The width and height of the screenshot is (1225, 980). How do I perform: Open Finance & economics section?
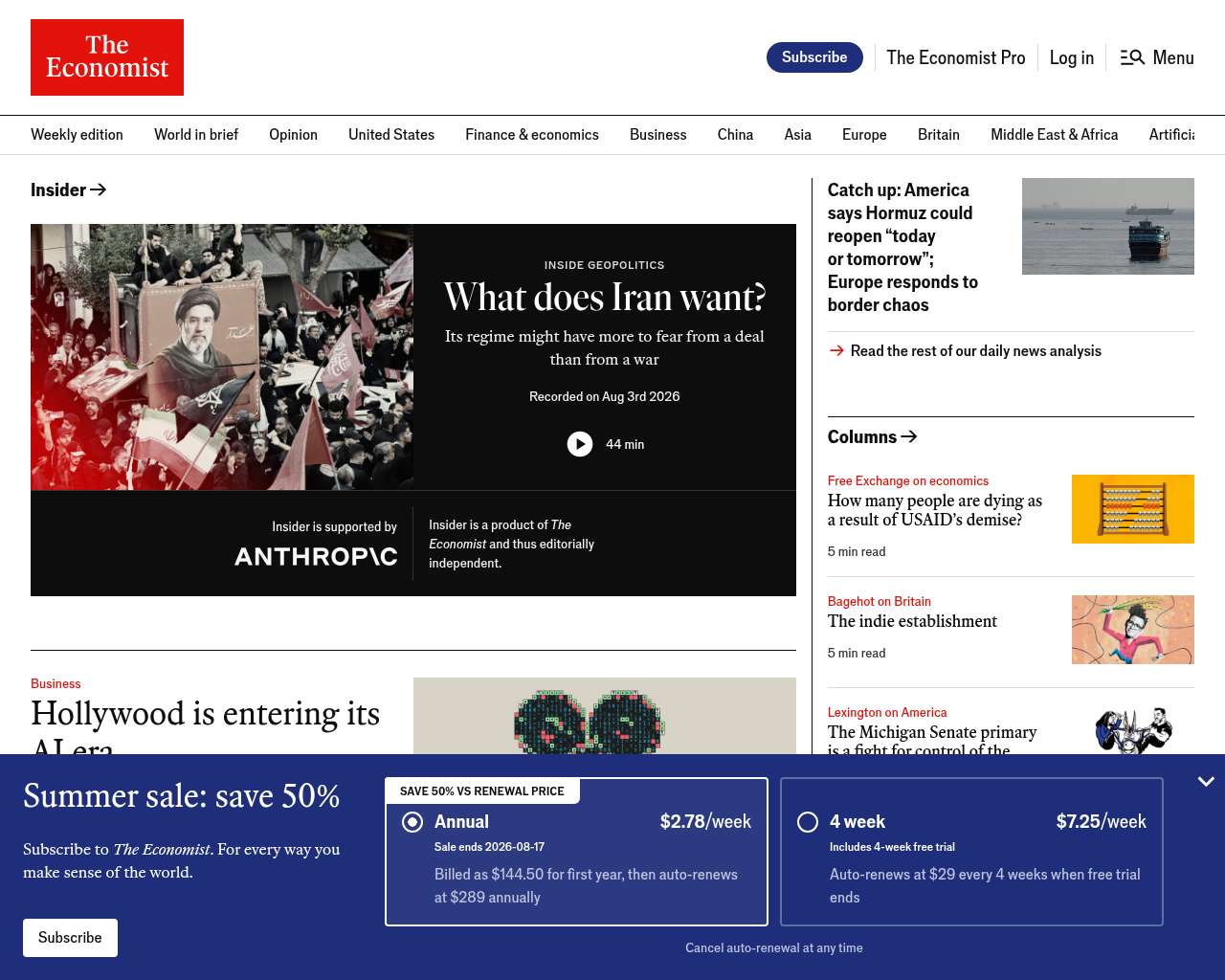532,135
